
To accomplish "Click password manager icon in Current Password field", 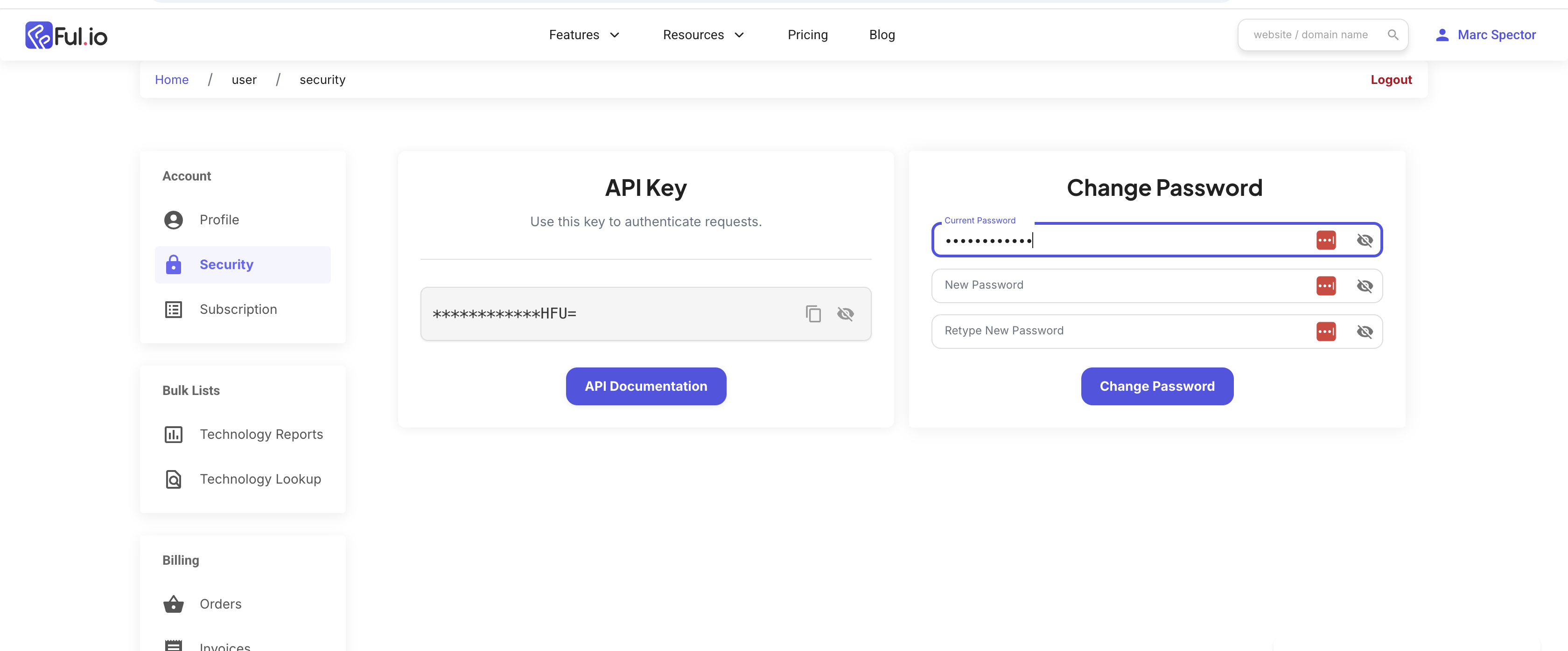I will coord(1326,240).
